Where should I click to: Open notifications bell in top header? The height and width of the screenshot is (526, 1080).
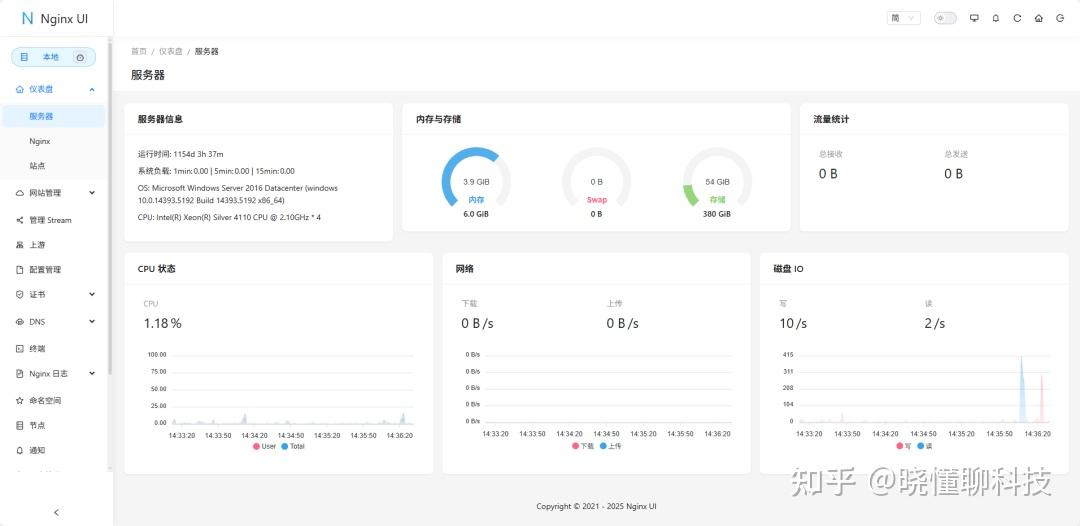(995, 19)
